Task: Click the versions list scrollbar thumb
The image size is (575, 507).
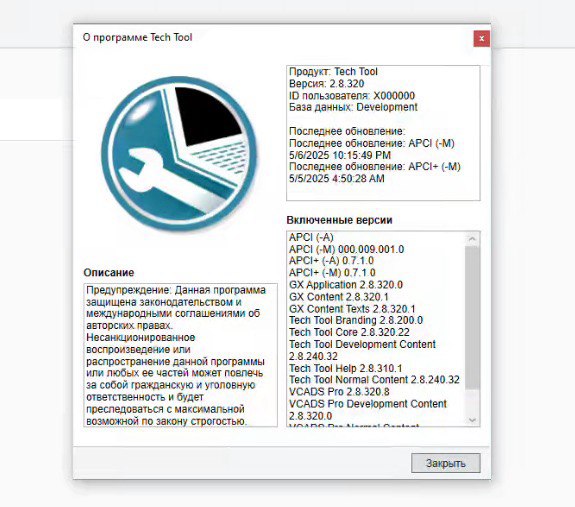Action: [x=472, y=317]
